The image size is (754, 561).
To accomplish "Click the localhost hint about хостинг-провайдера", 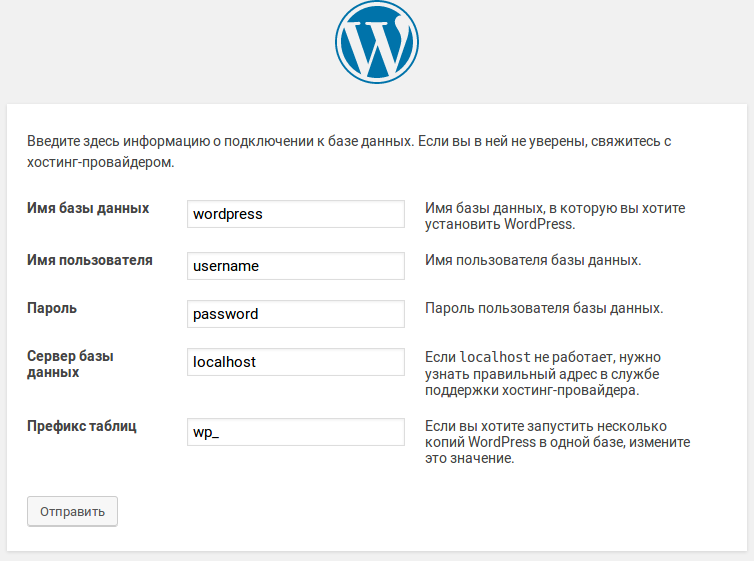I will point(543,374).
